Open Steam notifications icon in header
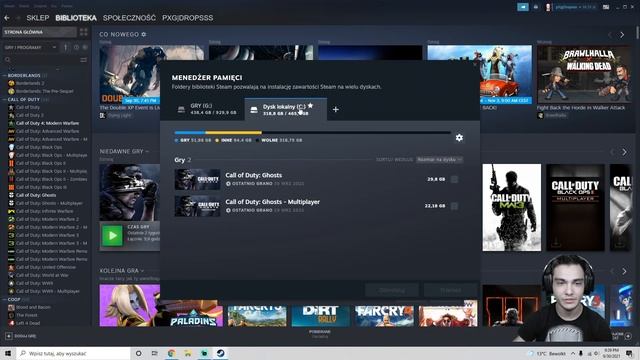This screenshot has width=640, height=360. pyautogui.click(x=536, y=7)
